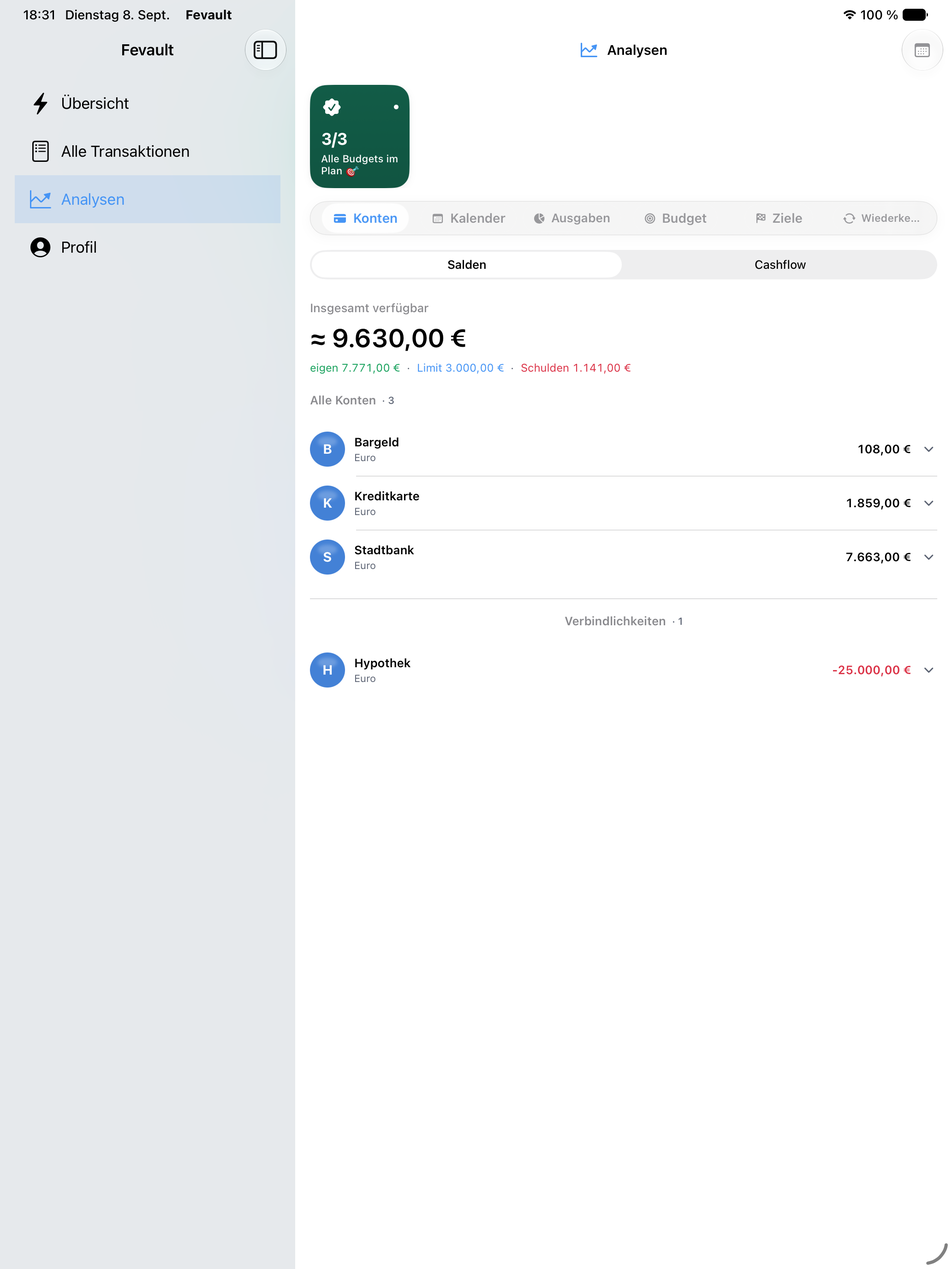Click the verified badge on budget card

pos(332,107)
